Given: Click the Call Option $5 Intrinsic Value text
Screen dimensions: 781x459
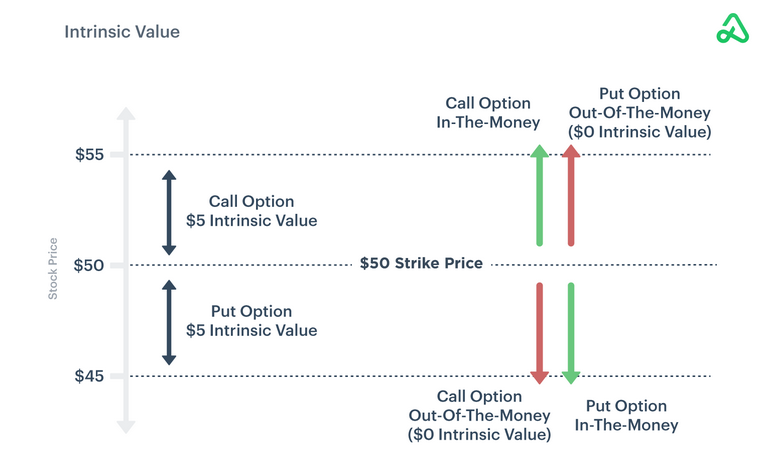Looking at the screenshot, I should click(x=251, y=211).
